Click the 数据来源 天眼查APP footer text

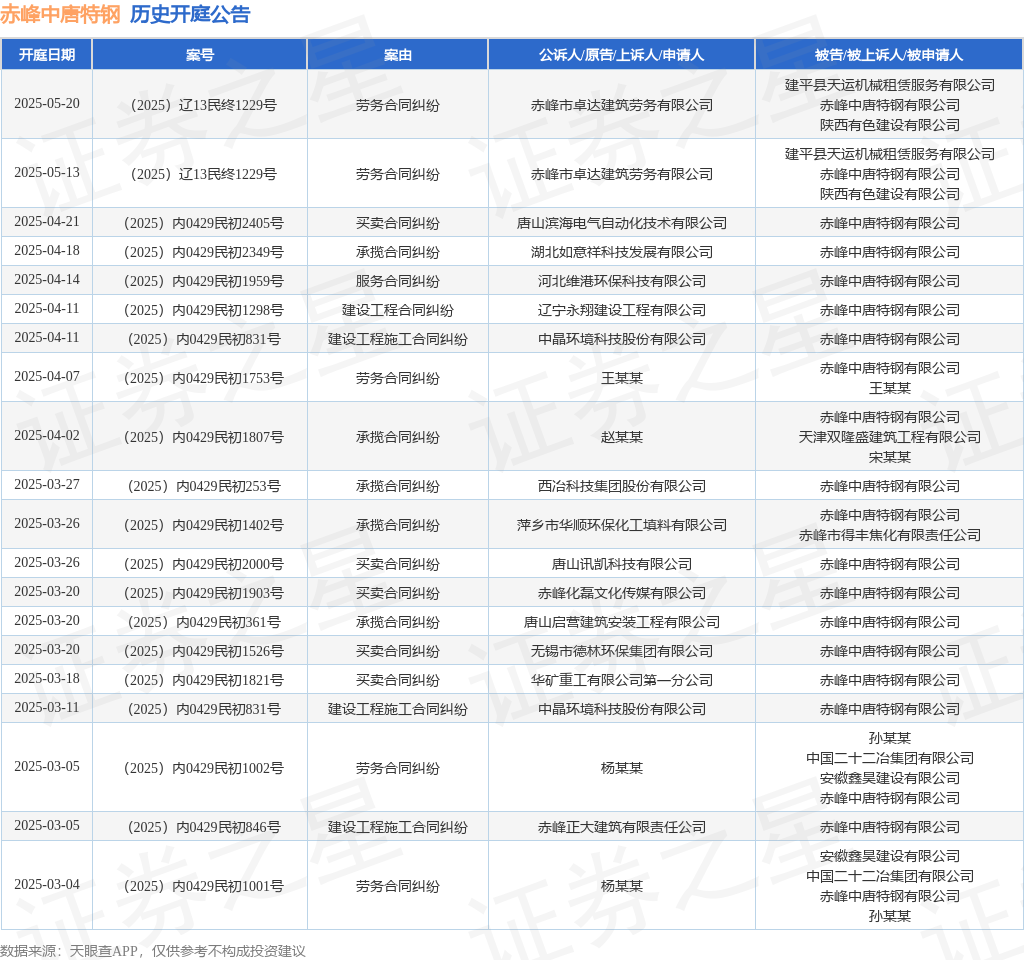coord(153,951)
